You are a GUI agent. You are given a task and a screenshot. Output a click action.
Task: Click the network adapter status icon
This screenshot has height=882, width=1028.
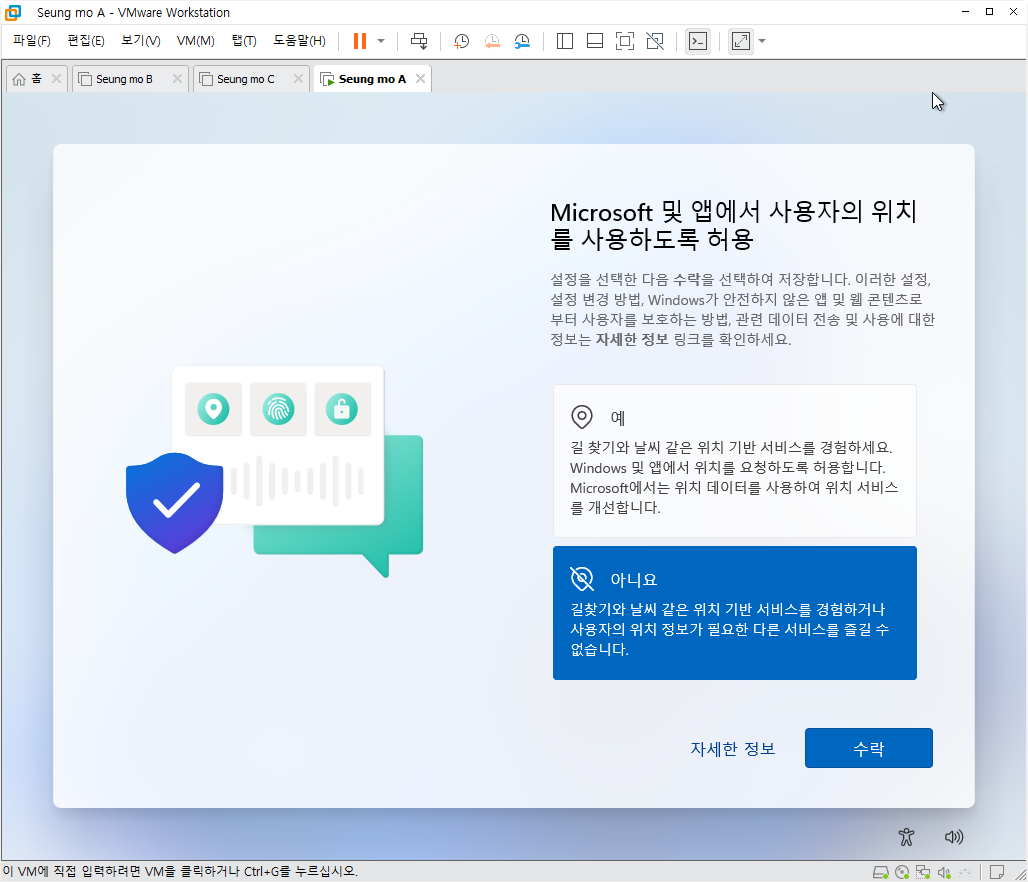[923, 872]
